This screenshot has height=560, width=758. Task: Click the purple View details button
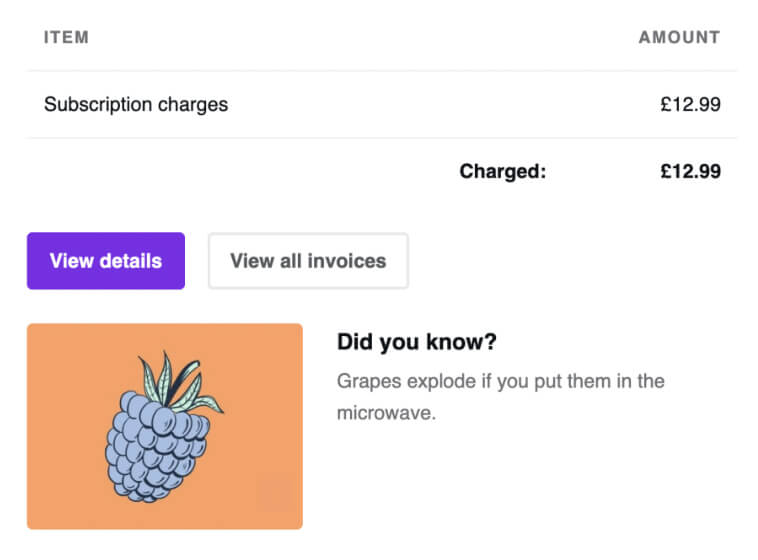pos(105,261)
